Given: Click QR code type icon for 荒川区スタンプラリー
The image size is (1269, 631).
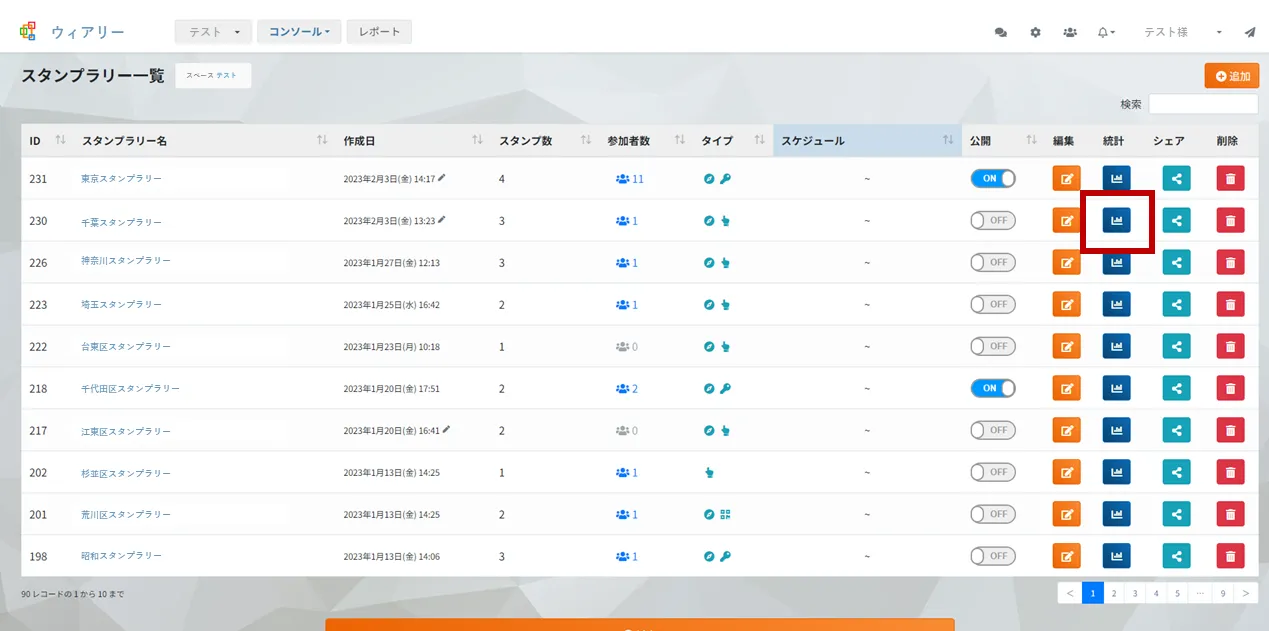Looking at the screenshot, I should [725, 515].
